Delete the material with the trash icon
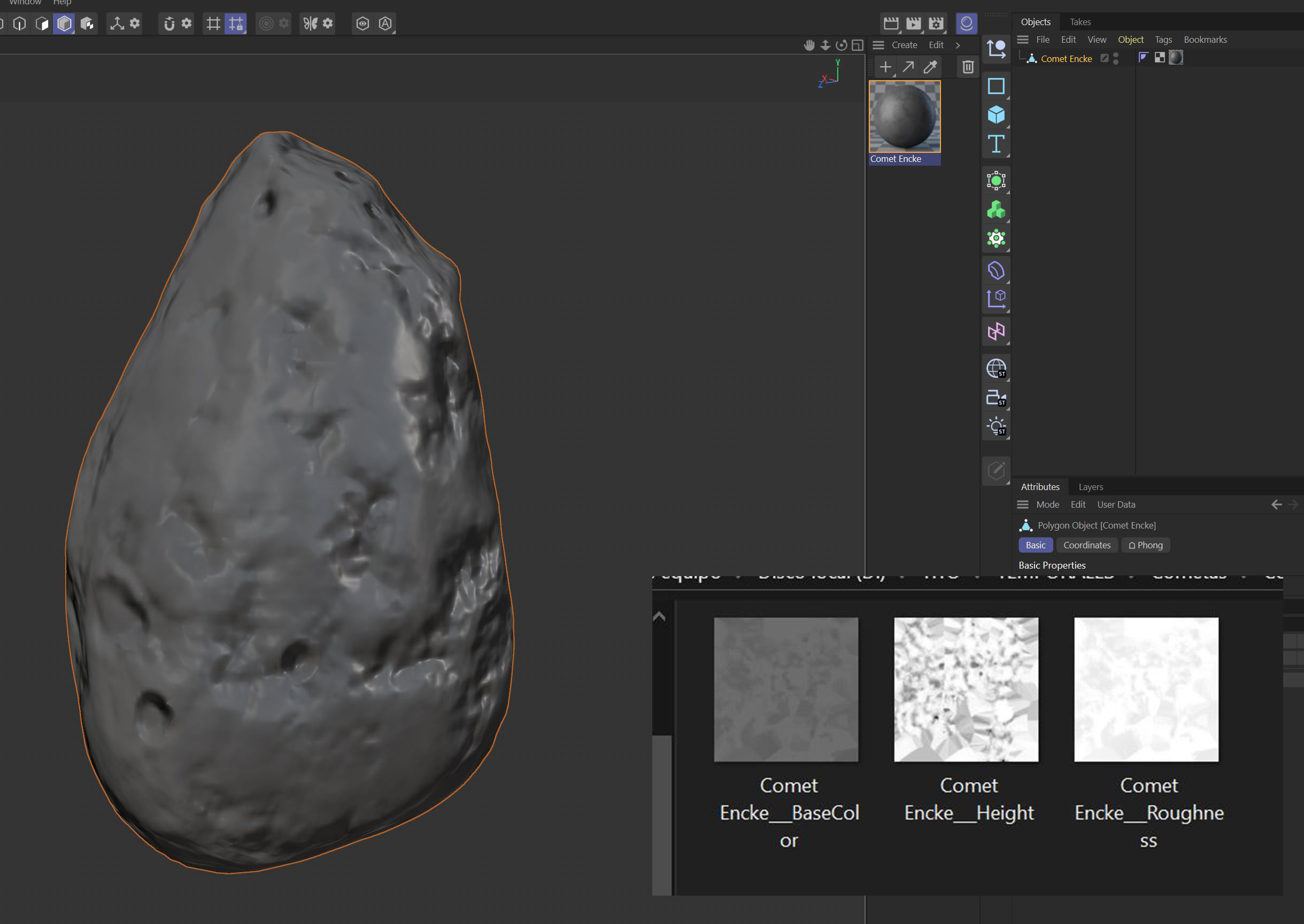Screen dimensions: 1304x924 [x=968, y=67]
